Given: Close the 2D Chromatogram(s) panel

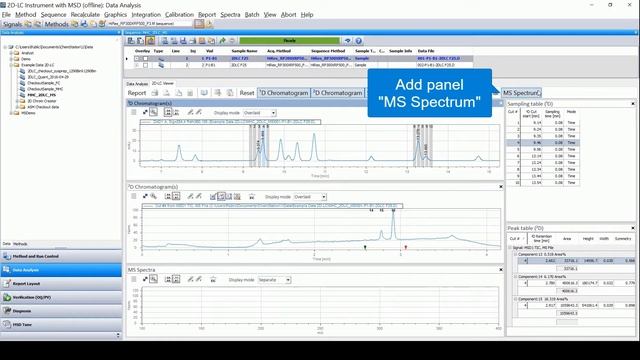Looking at the screenshot, I should point(501,187).
